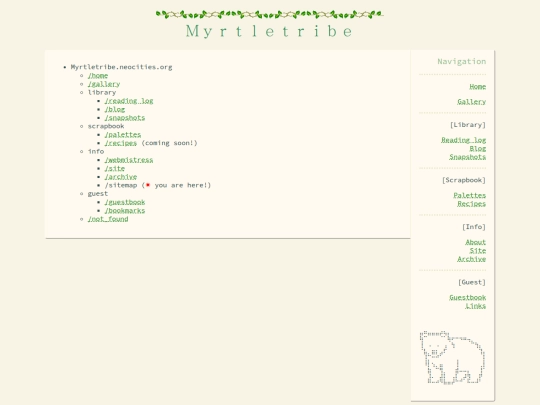Select Snapshots in the sidebar
Screen dimensions: 540x405
(x=467, y=157)
